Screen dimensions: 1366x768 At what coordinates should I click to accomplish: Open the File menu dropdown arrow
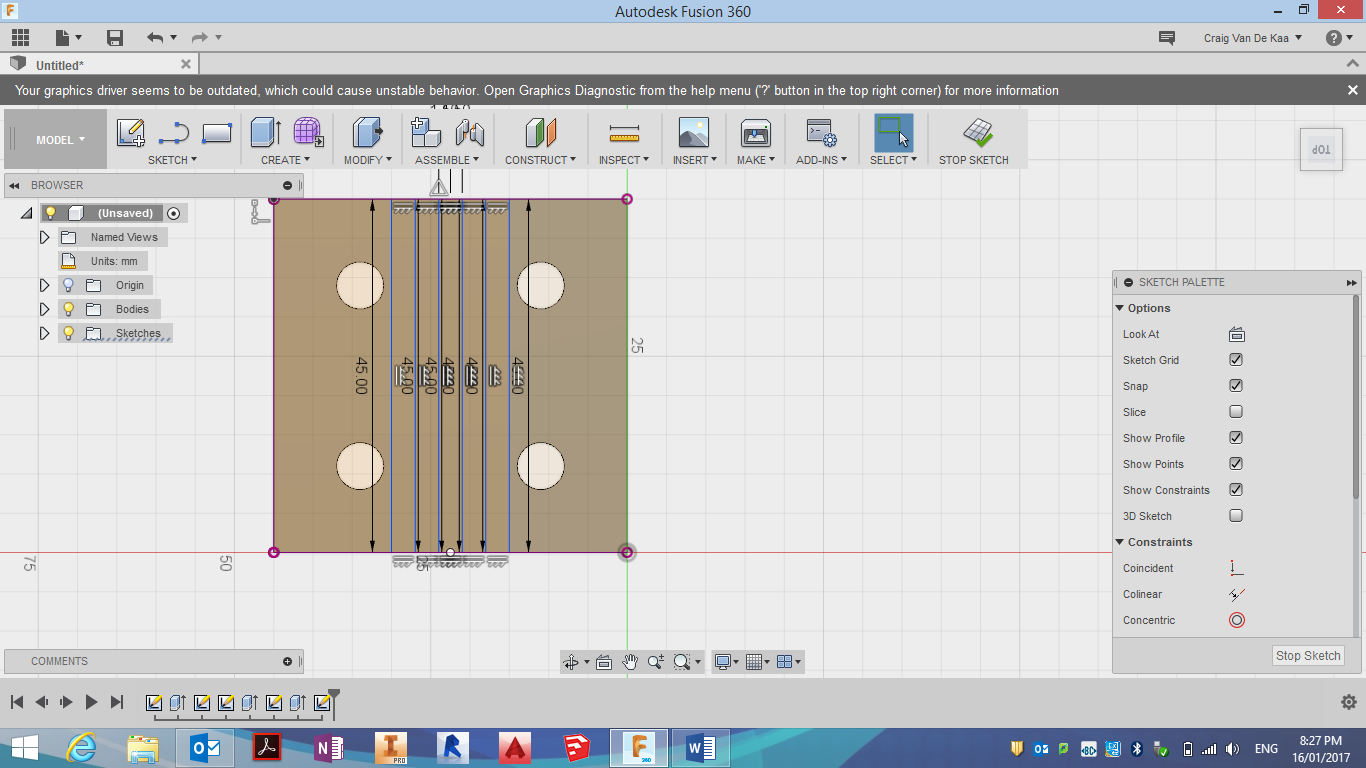point(77,38)
